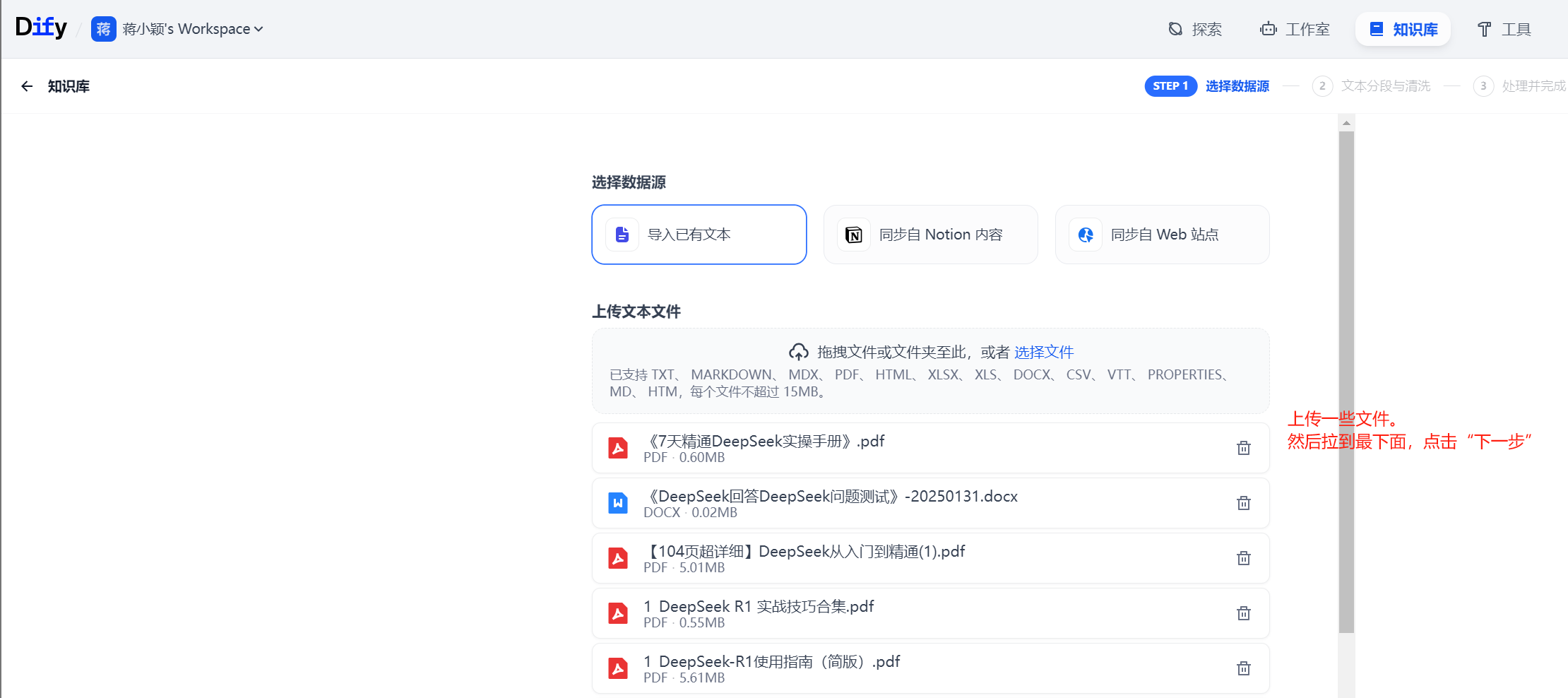Screen dimensions: 1568x698
Task: Click PDF icon of 【104页超详细】 file
Action: point(618,558)
